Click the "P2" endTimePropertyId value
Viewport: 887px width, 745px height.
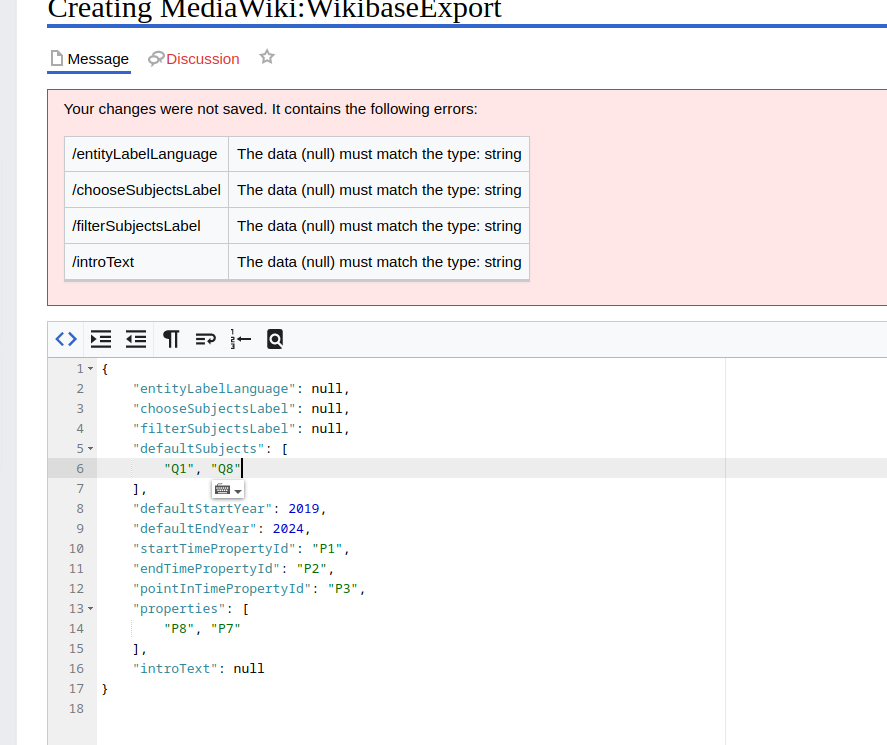[312, 569]
